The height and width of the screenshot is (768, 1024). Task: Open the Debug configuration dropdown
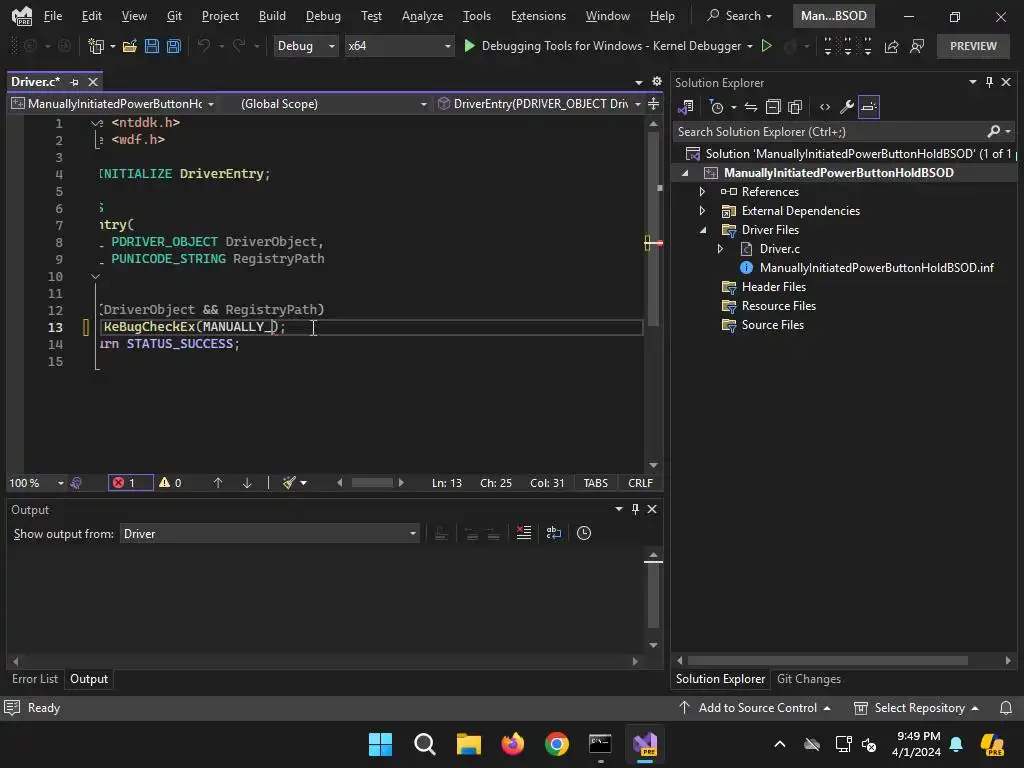pos(306,46)
